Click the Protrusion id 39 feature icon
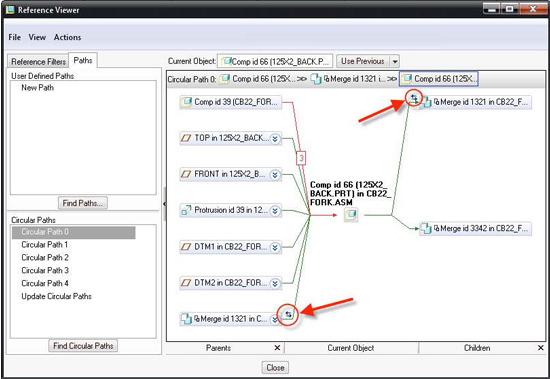The image size is (550, 379). 186,210
